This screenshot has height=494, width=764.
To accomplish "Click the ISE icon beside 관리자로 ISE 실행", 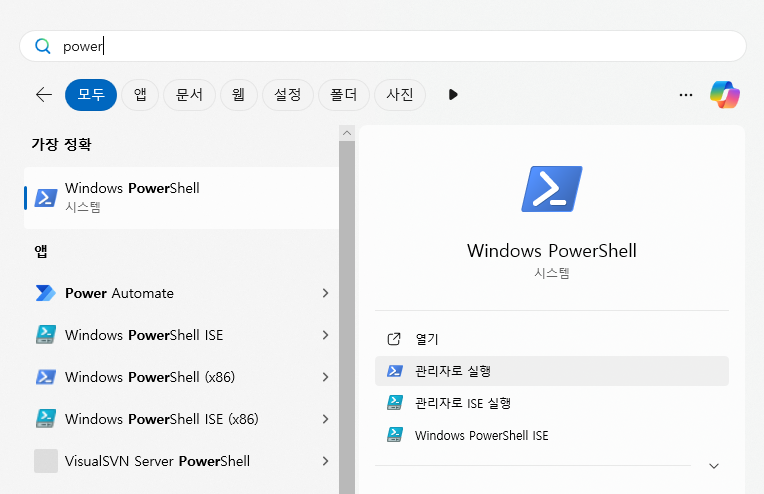I will point(395,403).
